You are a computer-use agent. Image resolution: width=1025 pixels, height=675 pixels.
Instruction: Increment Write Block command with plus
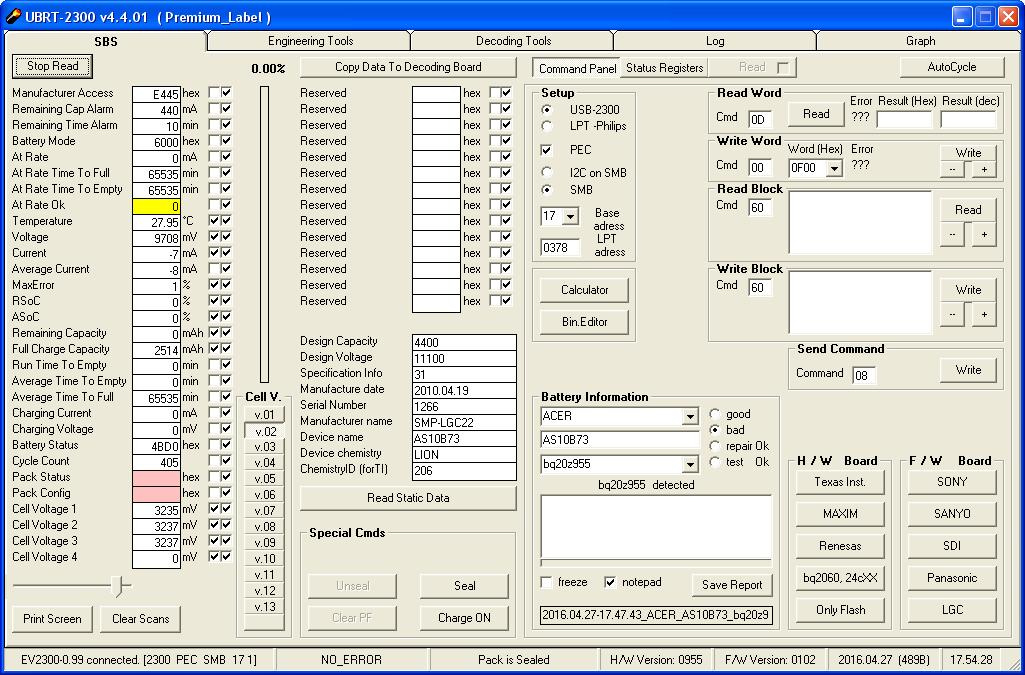point(984,314)
